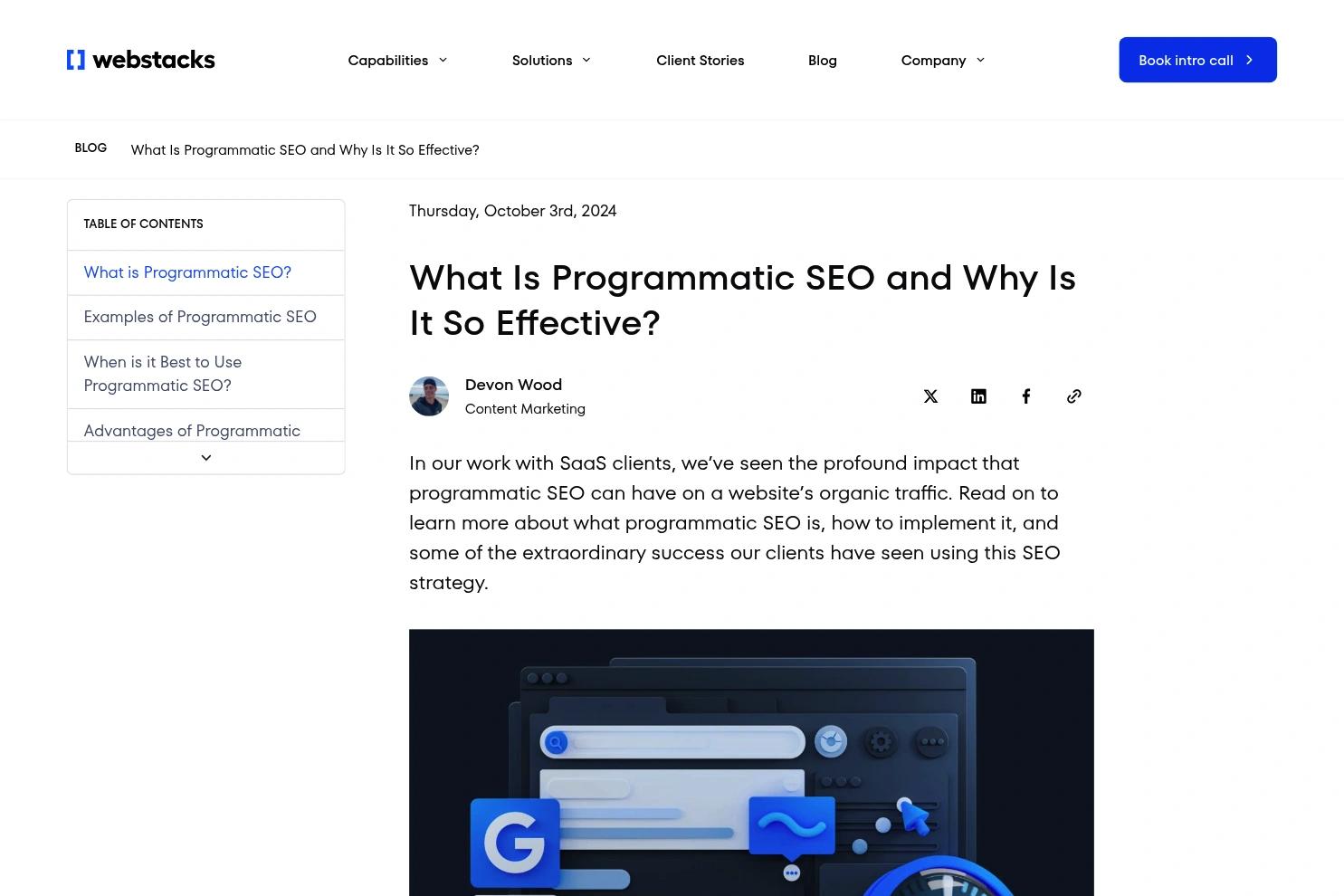Jump to 'Examples of Programmatic SEO' section
1344x896 pixels.
point(200,317)
